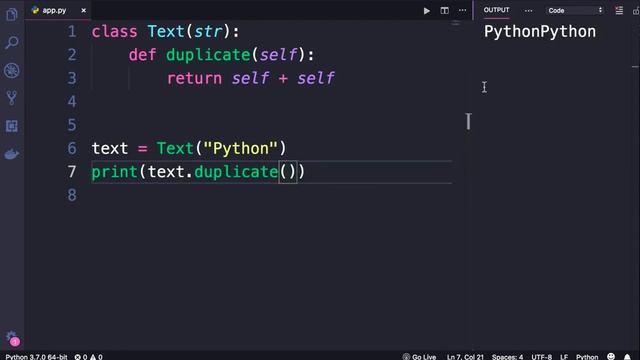
Task: Click the duplicate method name on line 2
Action: [x=208, y=55]
